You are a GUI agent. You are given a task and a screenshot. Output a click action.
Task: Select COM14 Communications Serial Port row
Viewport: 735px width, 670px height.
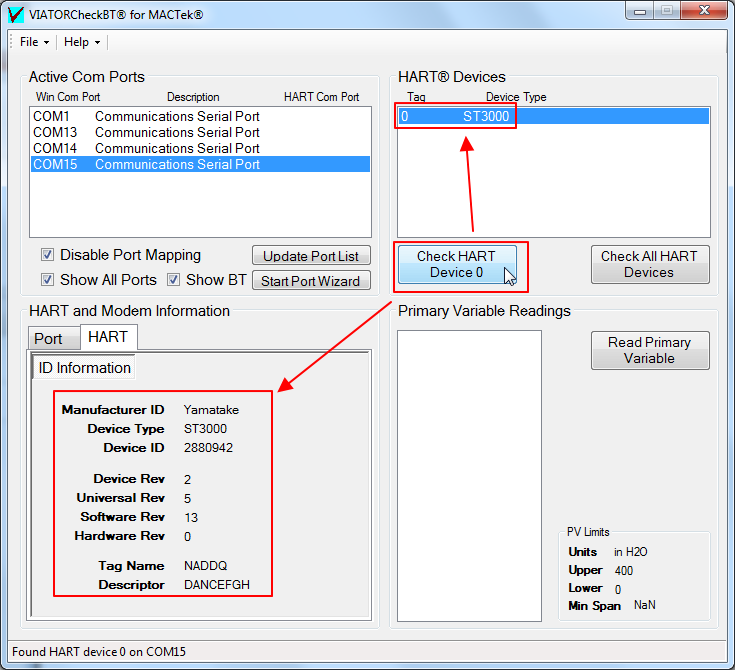coord(200,148)
